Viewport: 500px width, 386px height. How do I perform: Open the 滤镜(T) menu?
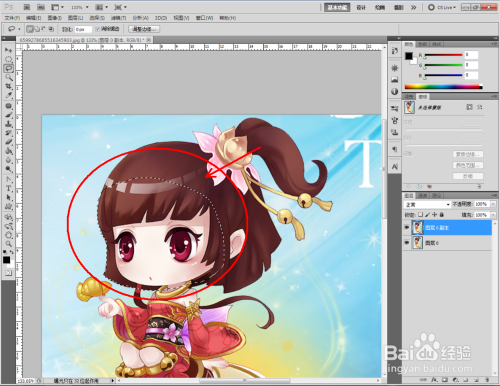[x=118, y=18]
